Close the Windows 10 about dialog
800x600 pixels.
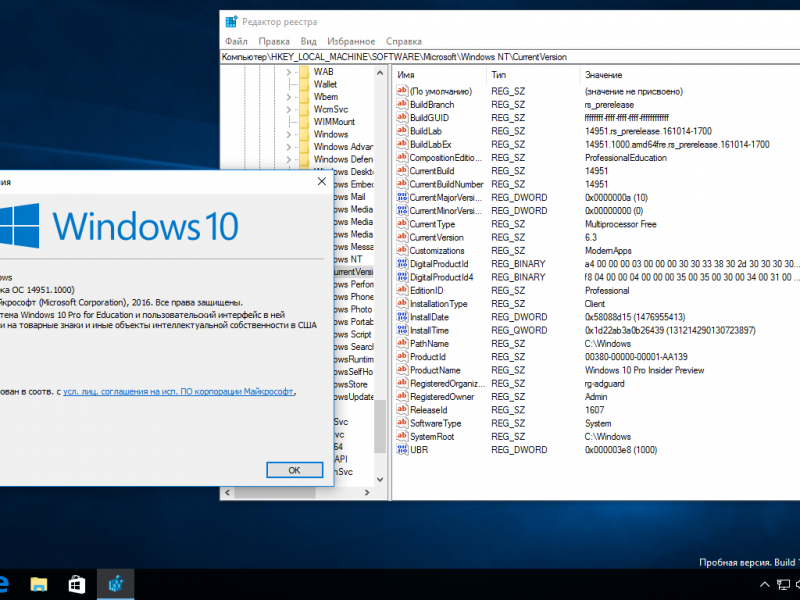click(x=321, y=182)
